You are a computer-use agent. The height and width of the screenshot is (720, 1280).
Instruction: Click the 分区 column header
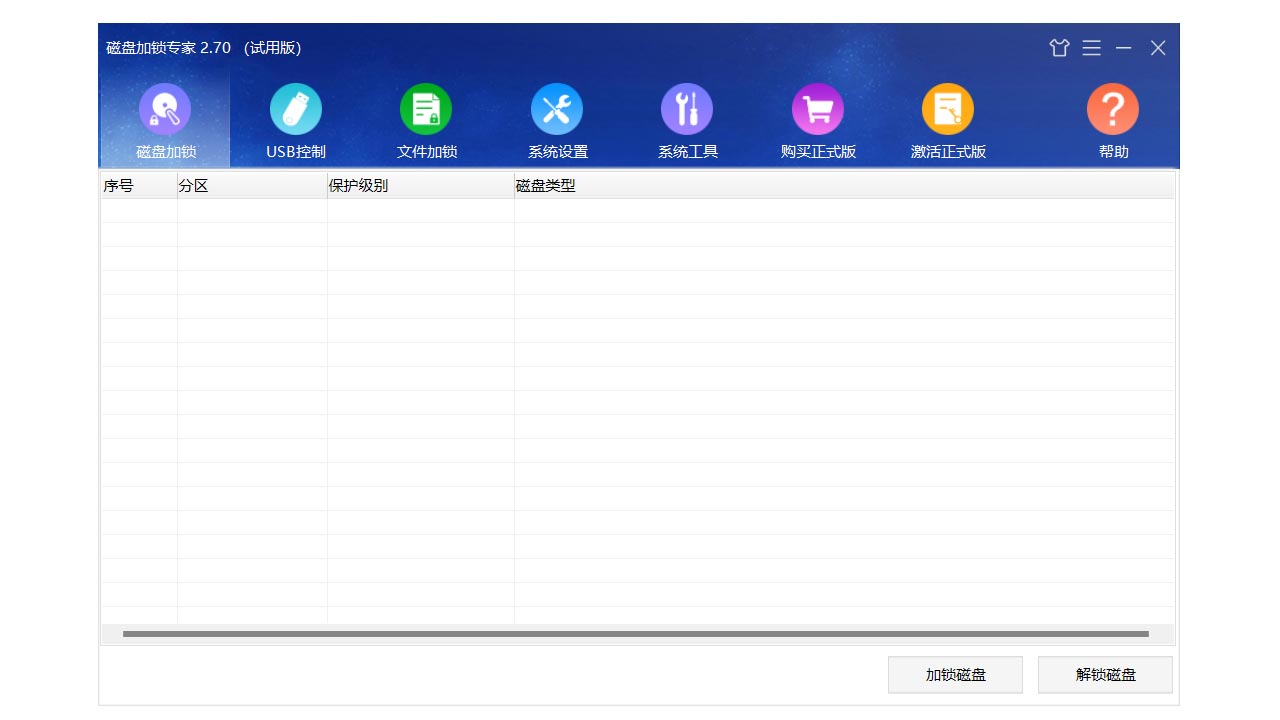pyautogui.click(x=252, y=186)
